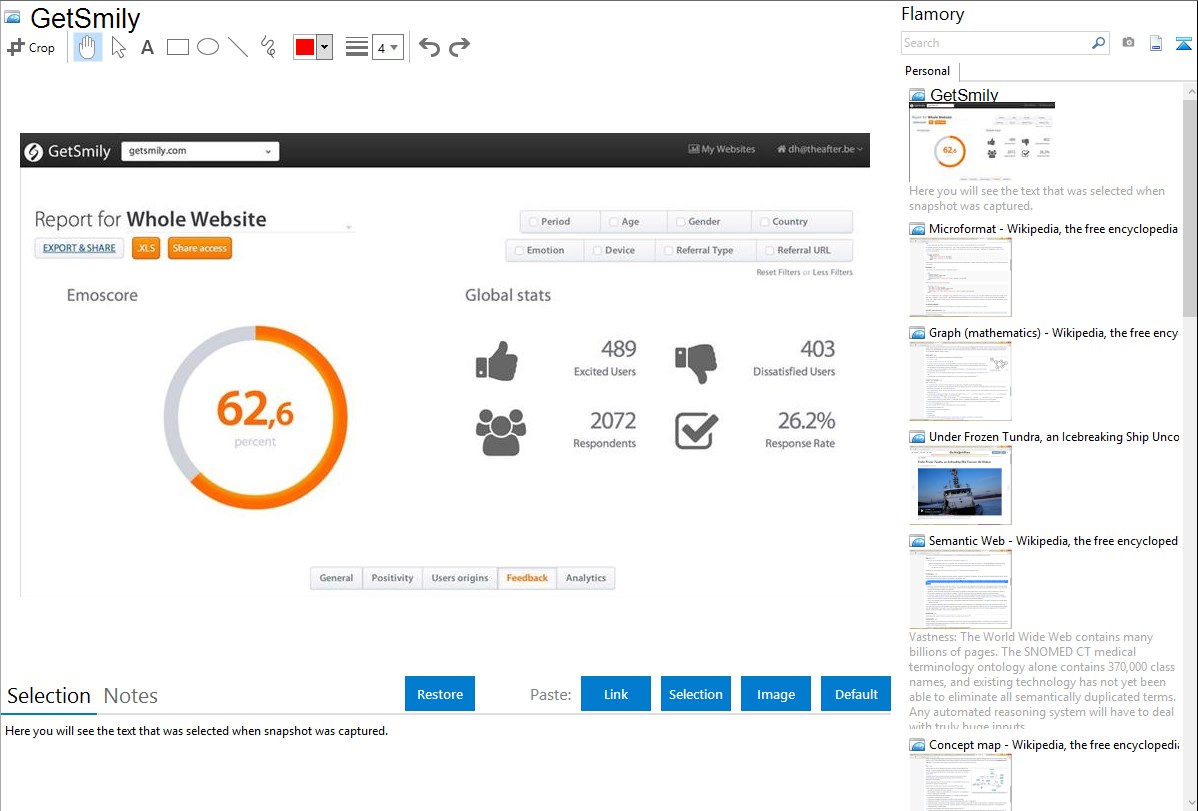Tick the Age filter checkbox
Screen dimensions: 1198x811
click(614, 222)
